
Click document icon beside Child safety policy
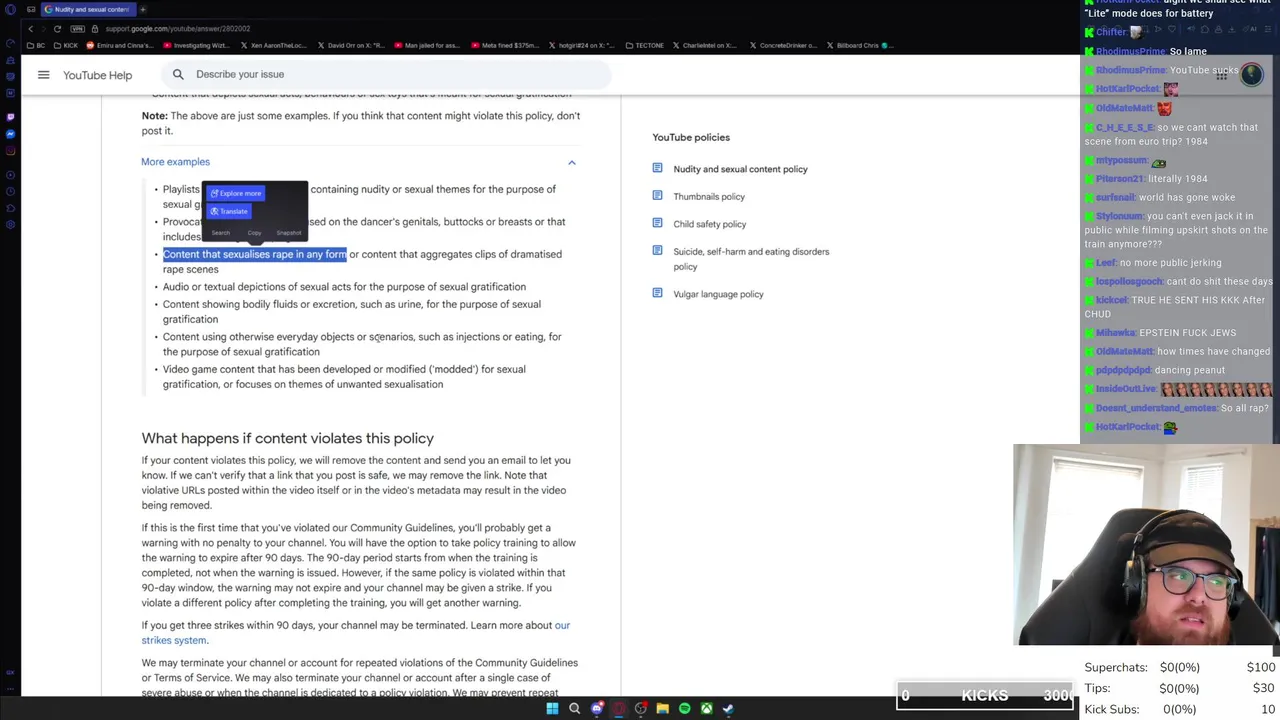click(x=657, y=223)
